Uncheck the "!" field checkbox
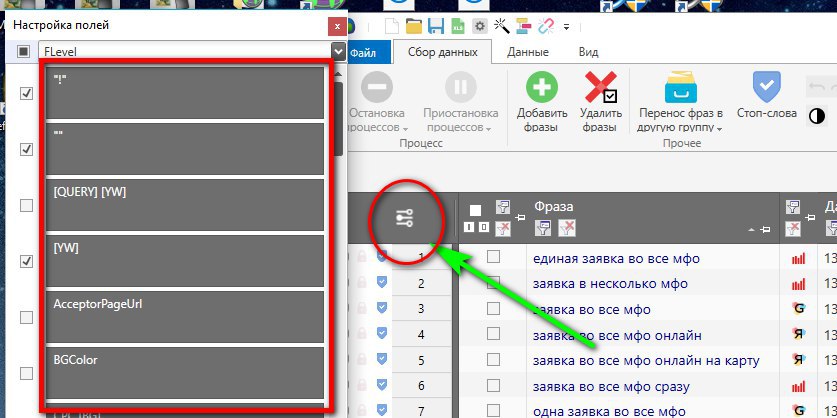 click(x=26, y=93)
